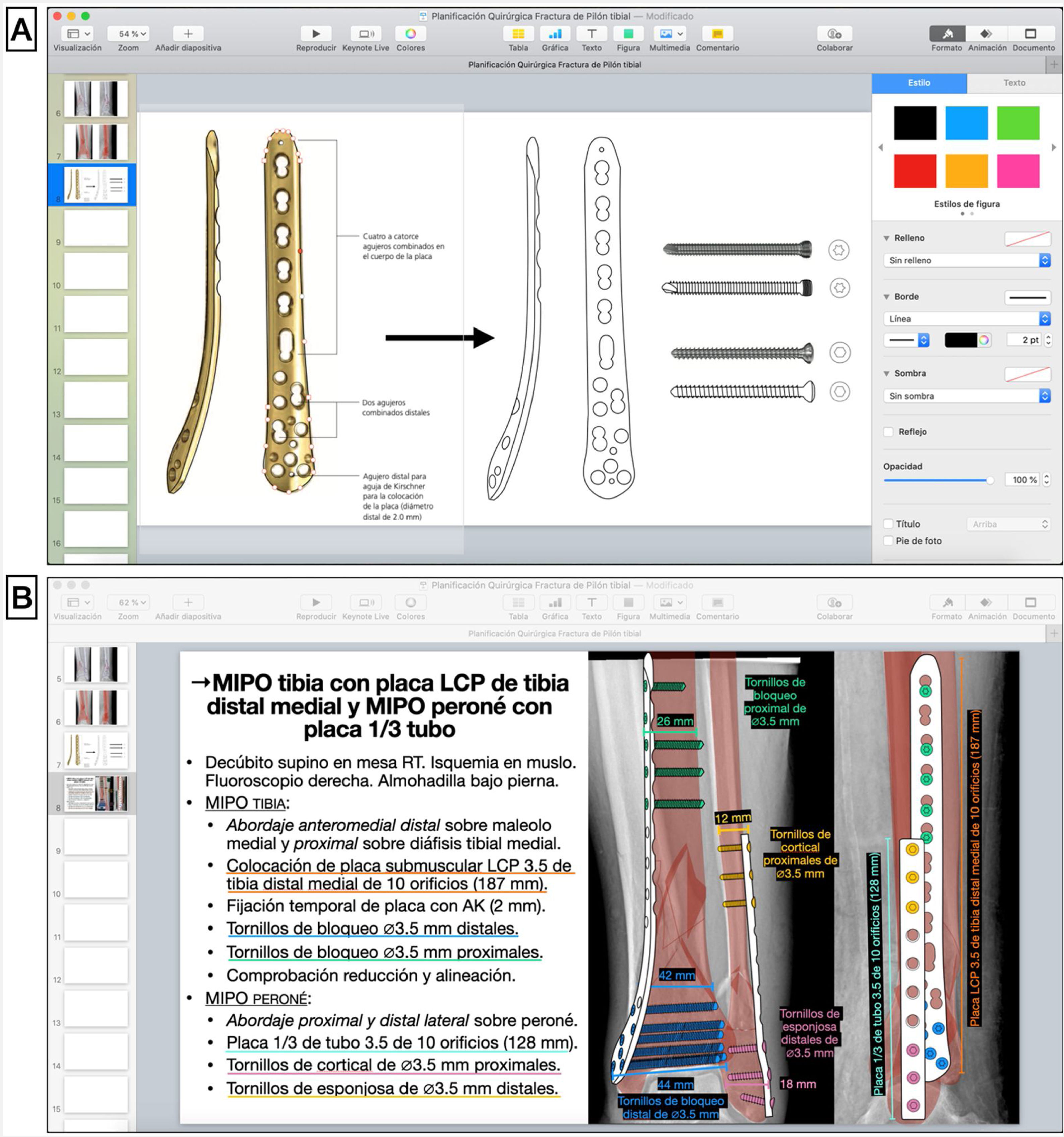The image size is (1064, 1137).
Task: Add a chart via the Gráfica icon in active toolbar
Action: 555,34
